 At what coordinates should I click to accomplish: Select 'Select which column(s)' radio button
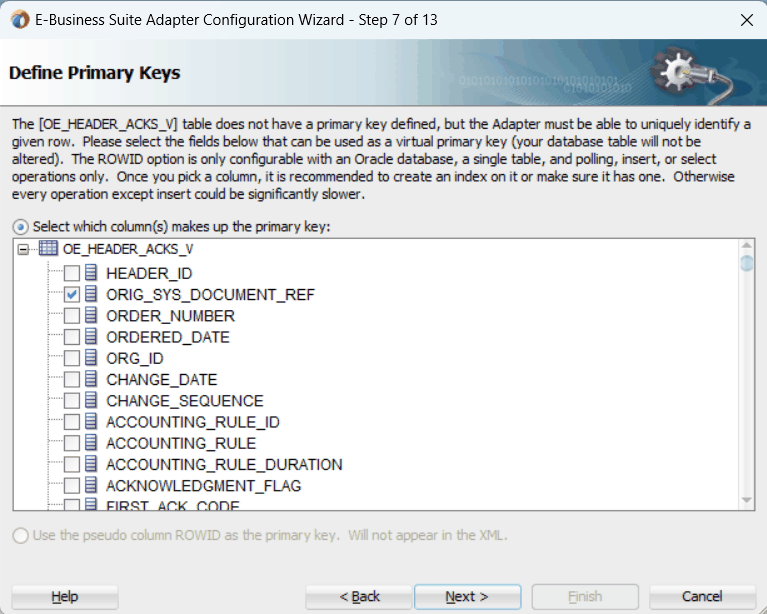[x=21, y=227]
